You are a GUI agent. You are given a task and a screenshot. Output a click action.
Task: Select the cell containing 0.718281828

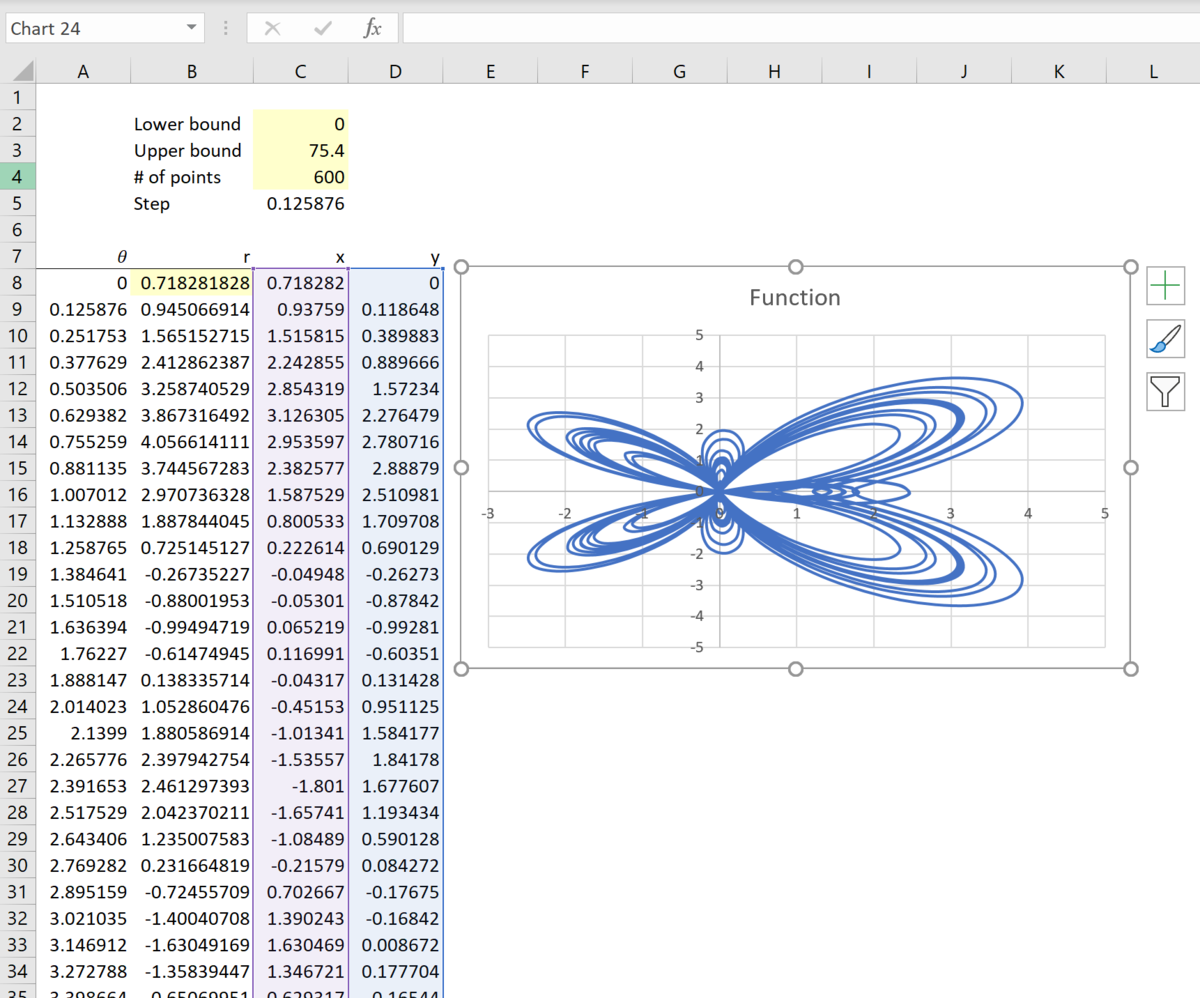click(191, 283)
